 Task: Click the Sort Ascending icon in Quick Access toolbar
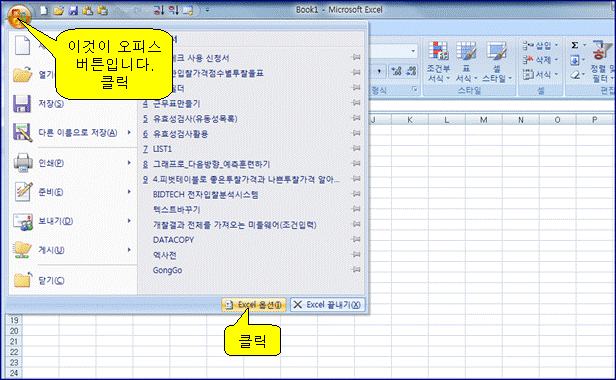point(159,10)
